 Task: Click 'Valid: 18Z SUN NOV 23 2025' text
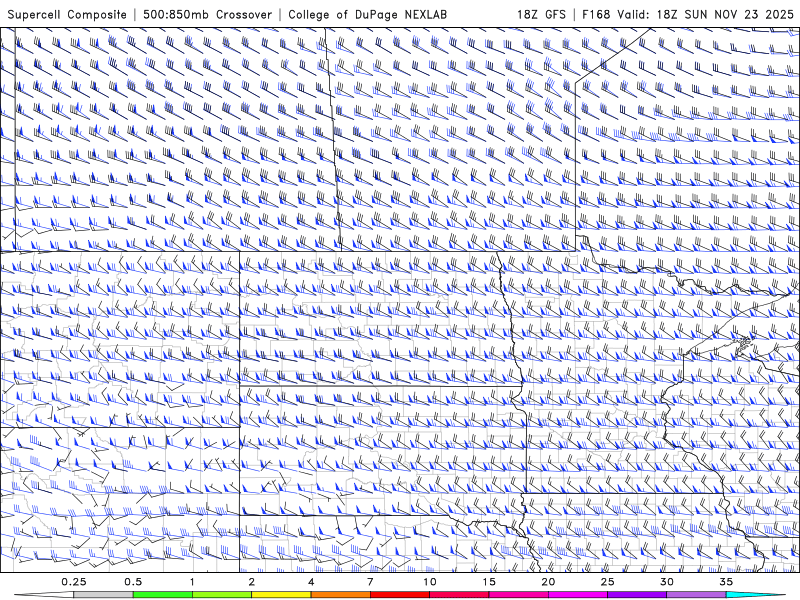[x=706, y=15]
